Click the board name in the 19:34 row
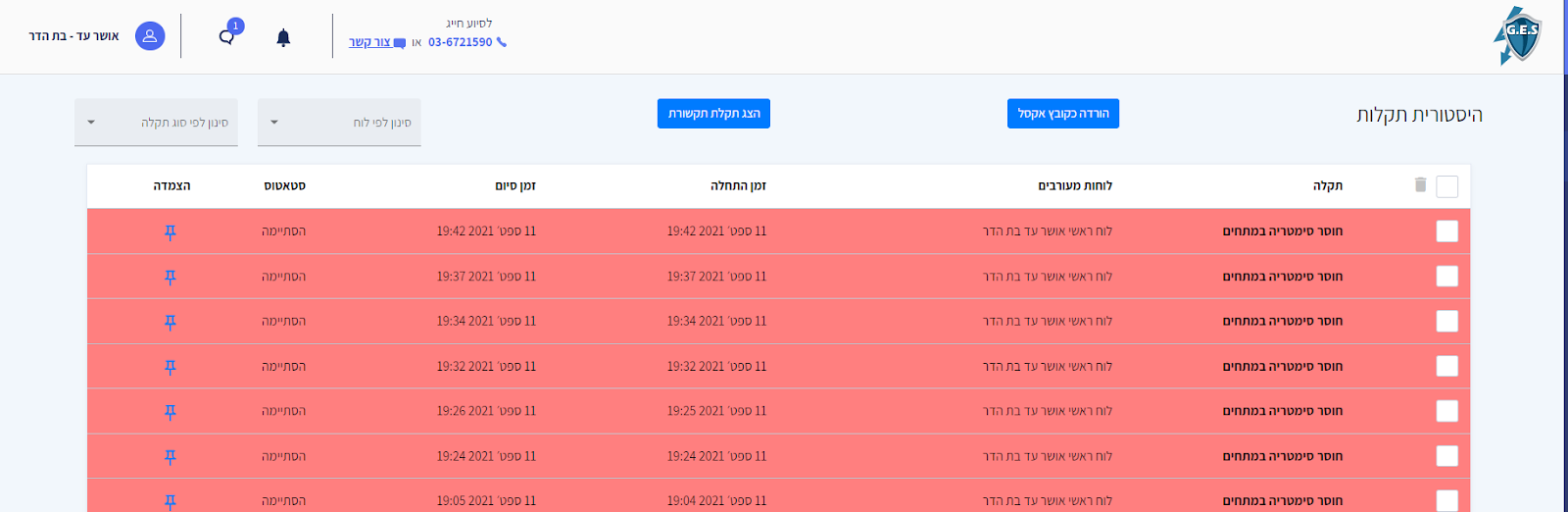1568x512 pixels. pyautogui.click(x=1048, y=321)
